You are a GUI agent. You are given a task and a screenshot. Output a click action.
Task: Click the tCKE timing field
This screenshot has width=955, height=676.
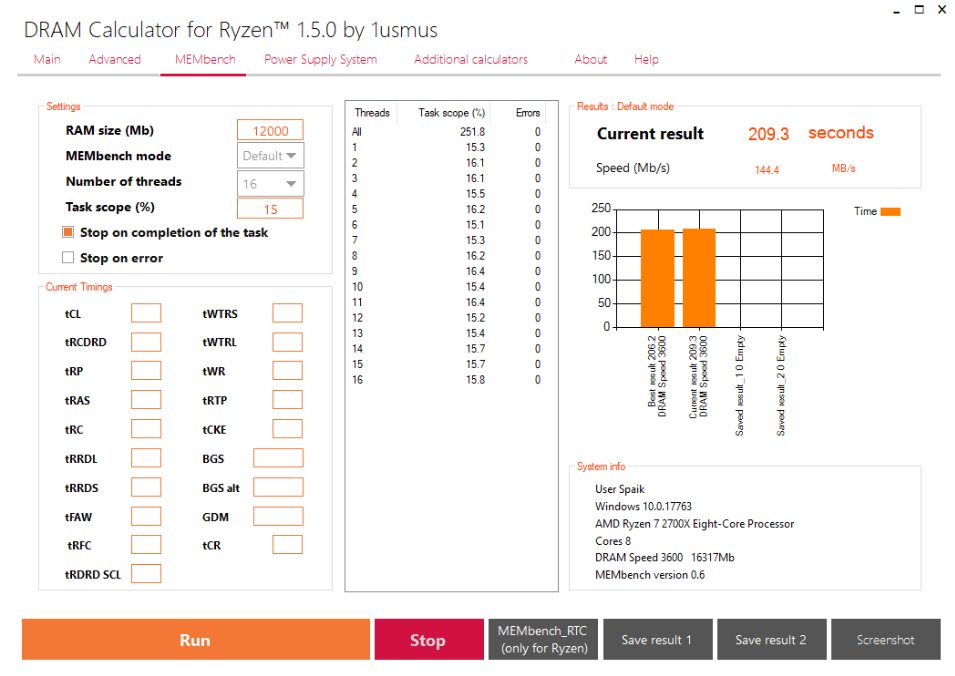(x=287, y=429)
